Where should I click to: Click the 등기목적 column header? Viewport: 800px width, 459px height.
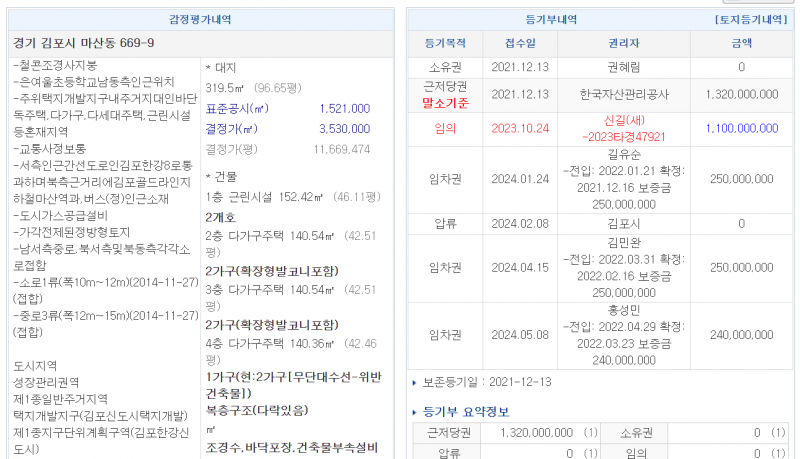445,44
